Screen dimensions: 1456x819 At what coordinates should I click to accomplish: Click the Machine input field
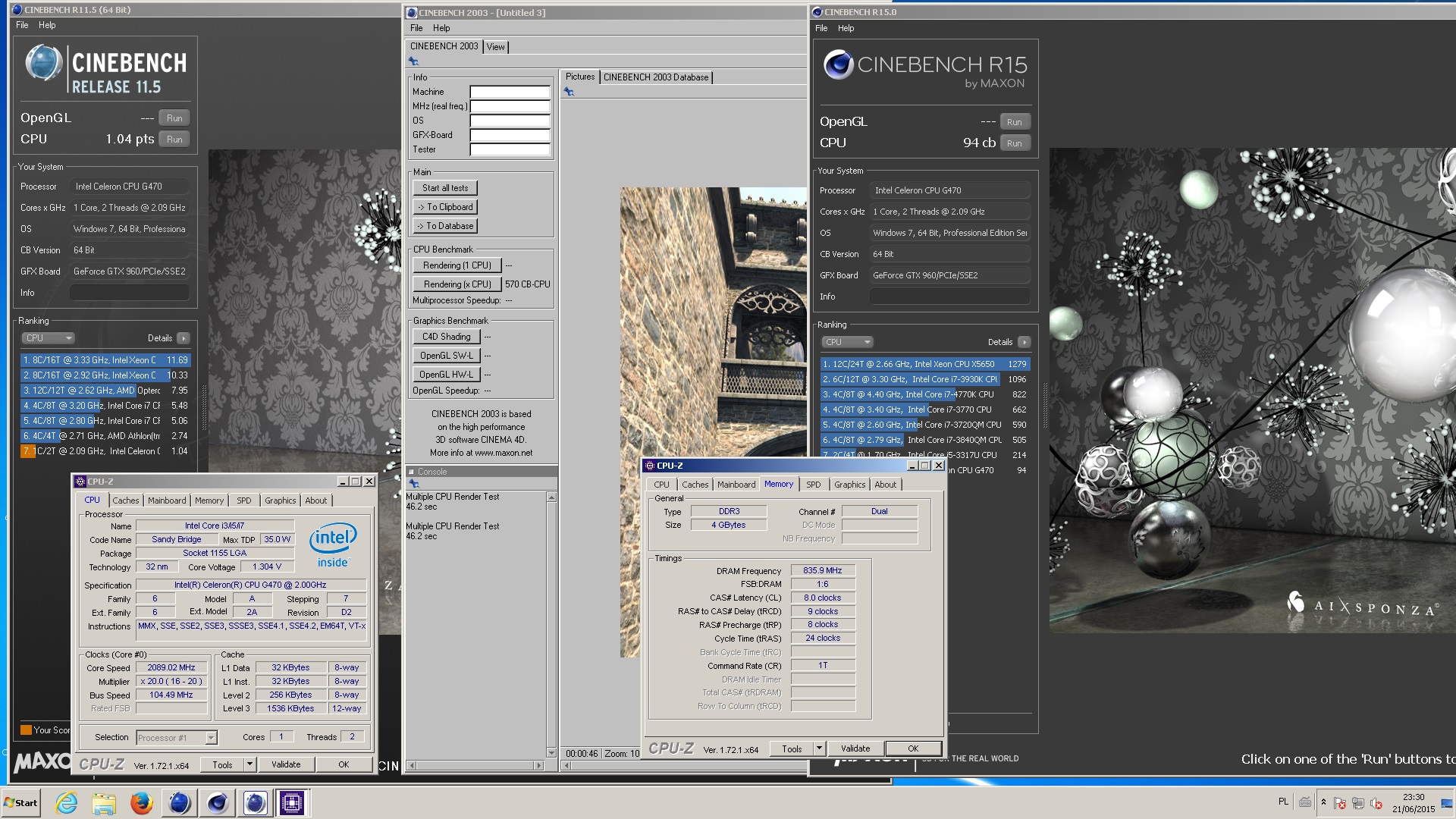click(x=510, y=92)
